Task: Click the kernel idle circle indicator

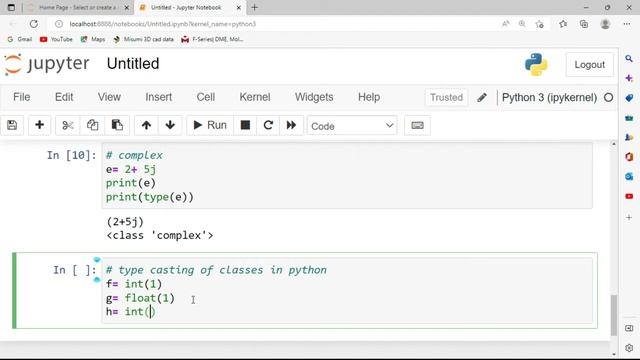Action: [x=608, y=98]
